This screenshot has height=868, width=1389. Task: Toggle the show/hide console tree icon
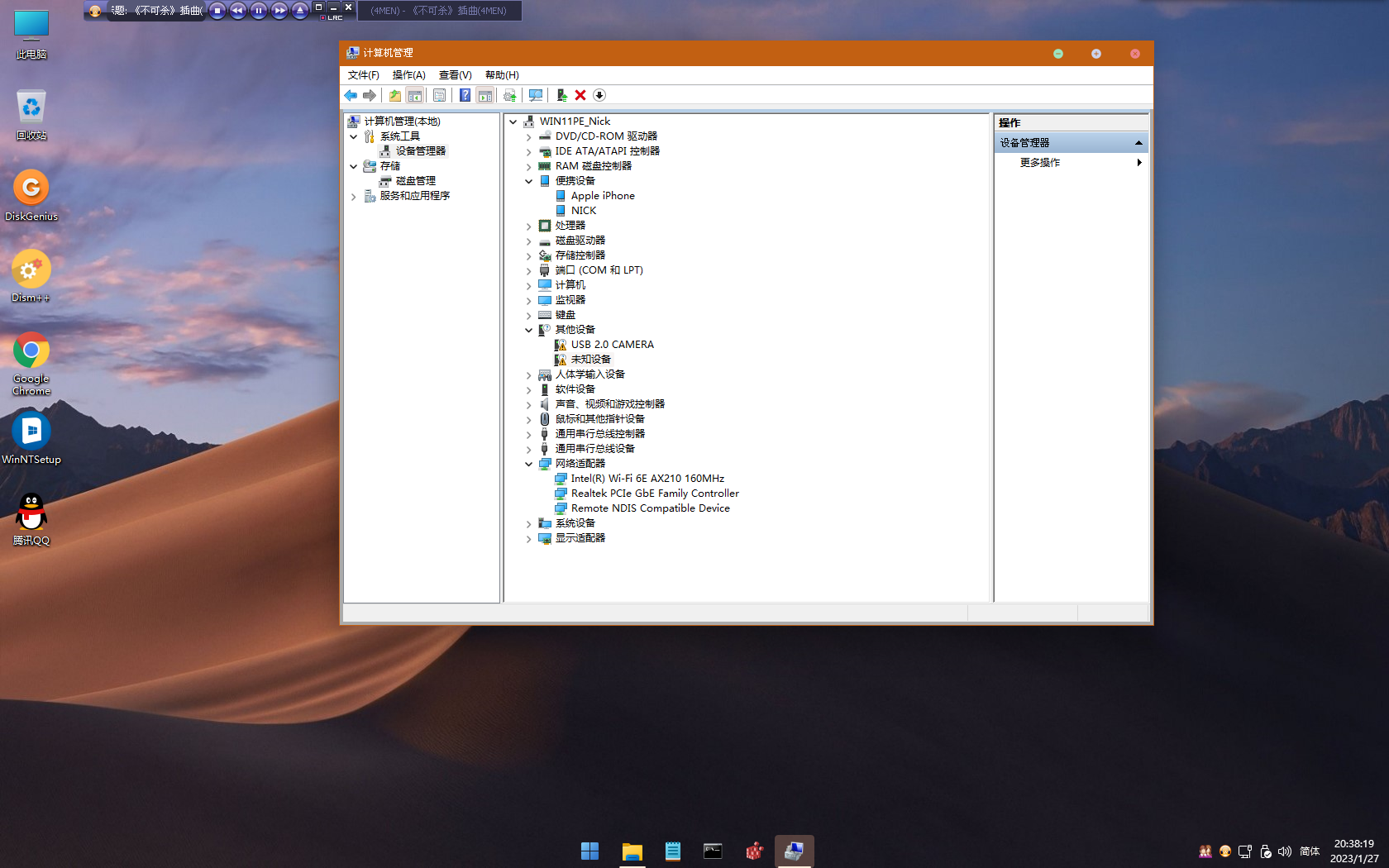tap(415, 96)
